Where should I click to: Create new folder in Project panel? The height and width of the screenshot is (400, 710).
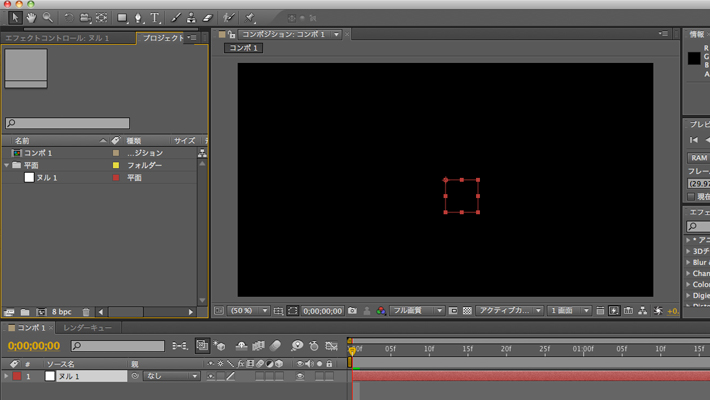[25, 313]
